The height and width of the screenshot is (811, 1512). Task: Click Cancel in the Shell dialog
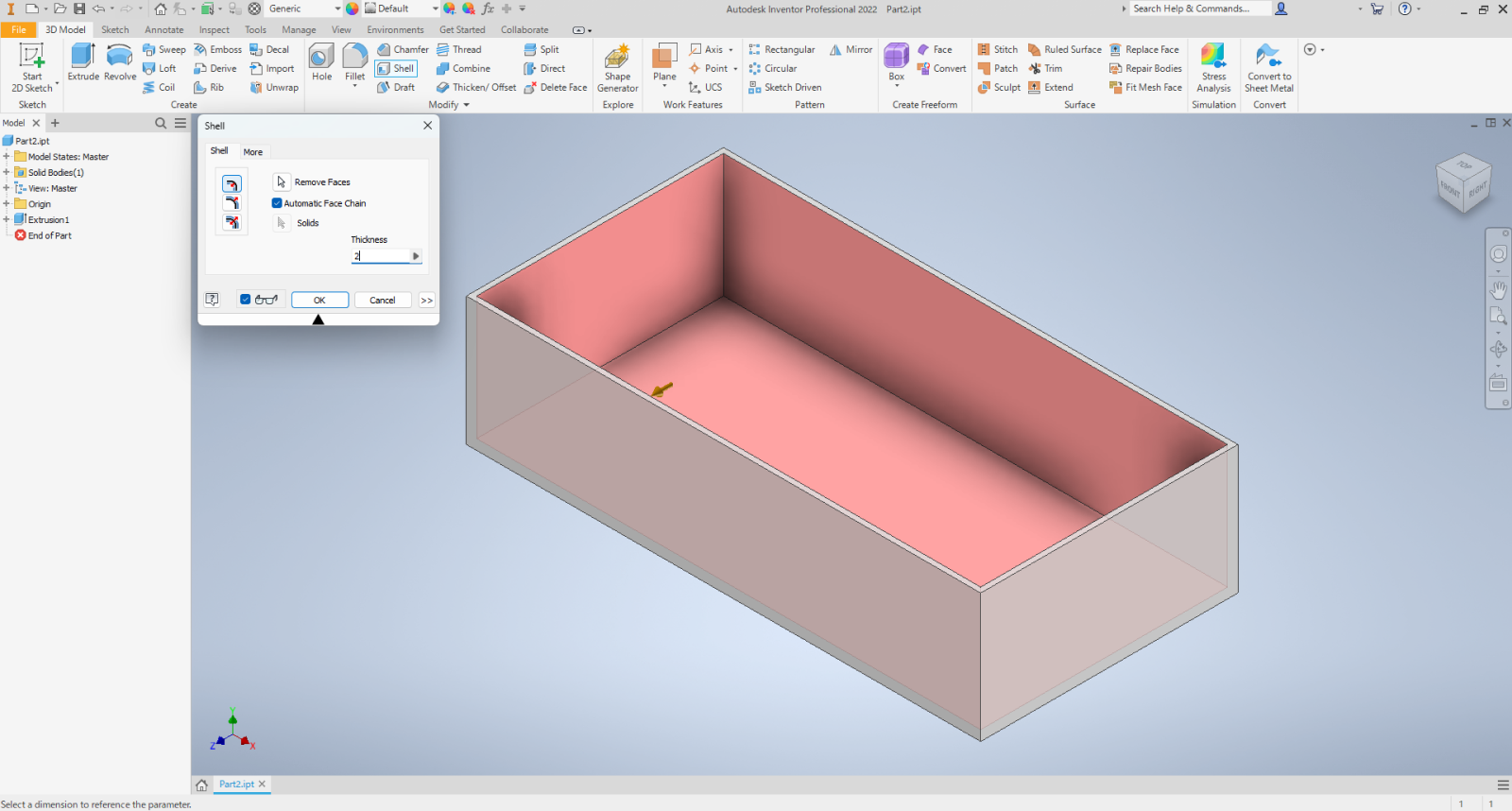(x=382, y=300)
